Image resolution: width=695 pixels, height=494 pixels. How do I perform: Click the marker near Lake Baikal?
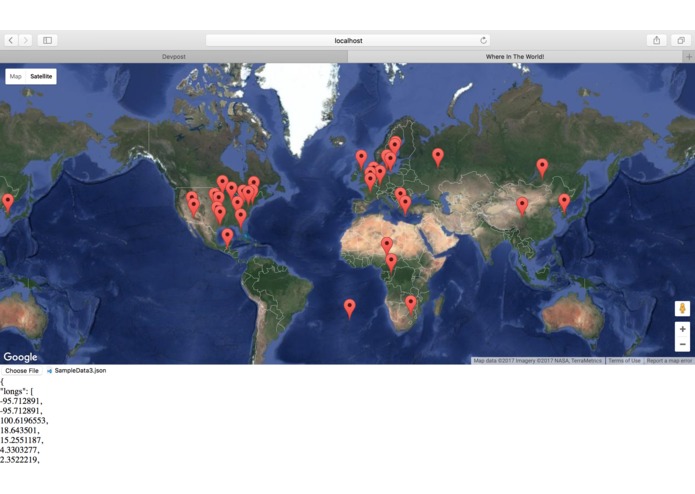pos(542,168)
